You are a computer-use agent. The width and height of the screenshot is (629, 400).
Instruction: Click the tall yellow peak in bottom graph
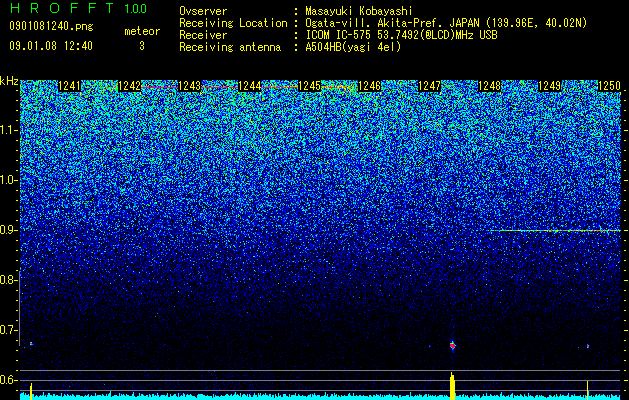[452, 386]
